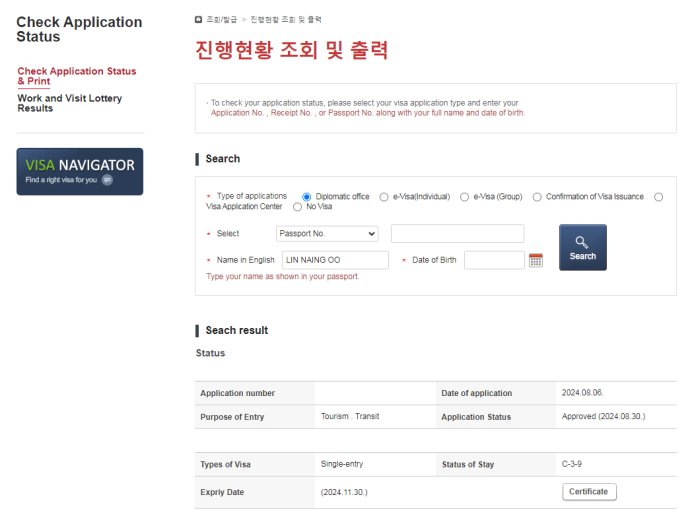Focus the Name in English text field
This screenshot has width=694, height=532.
coord(335,260)
